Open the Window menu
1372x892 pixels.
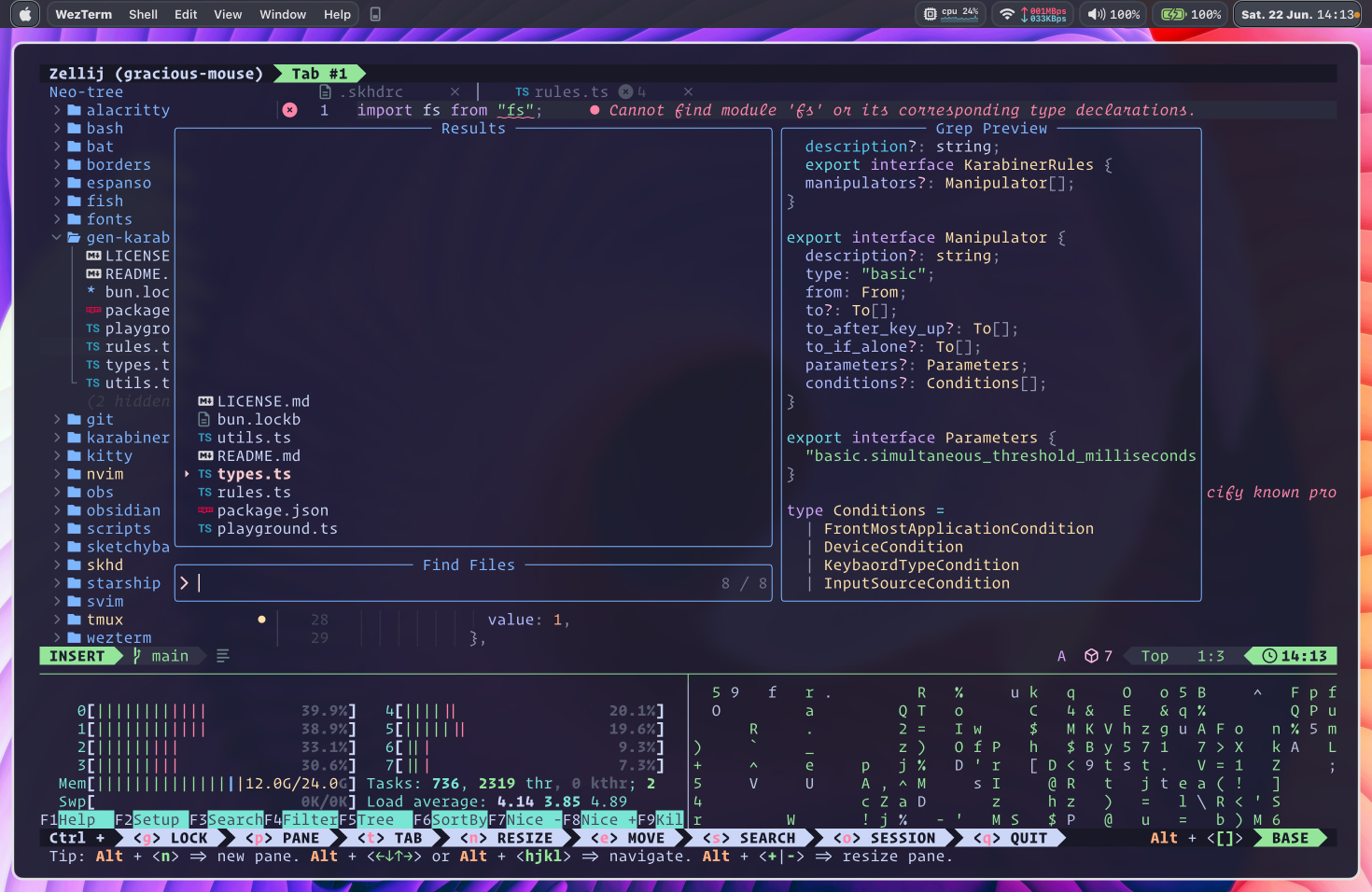(283, 14)
